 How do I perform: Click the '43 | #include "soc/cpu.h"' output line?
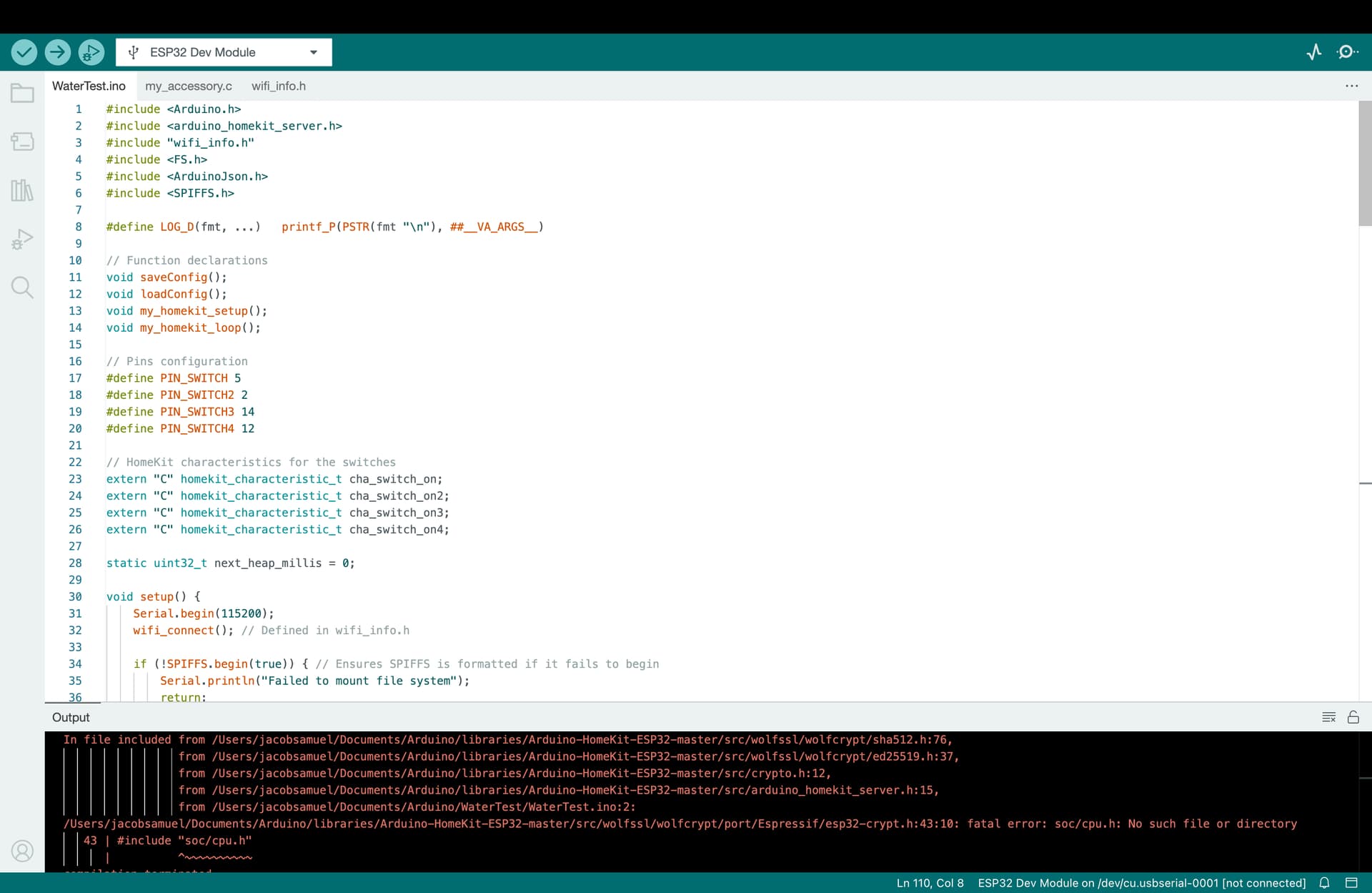(167, 841)
